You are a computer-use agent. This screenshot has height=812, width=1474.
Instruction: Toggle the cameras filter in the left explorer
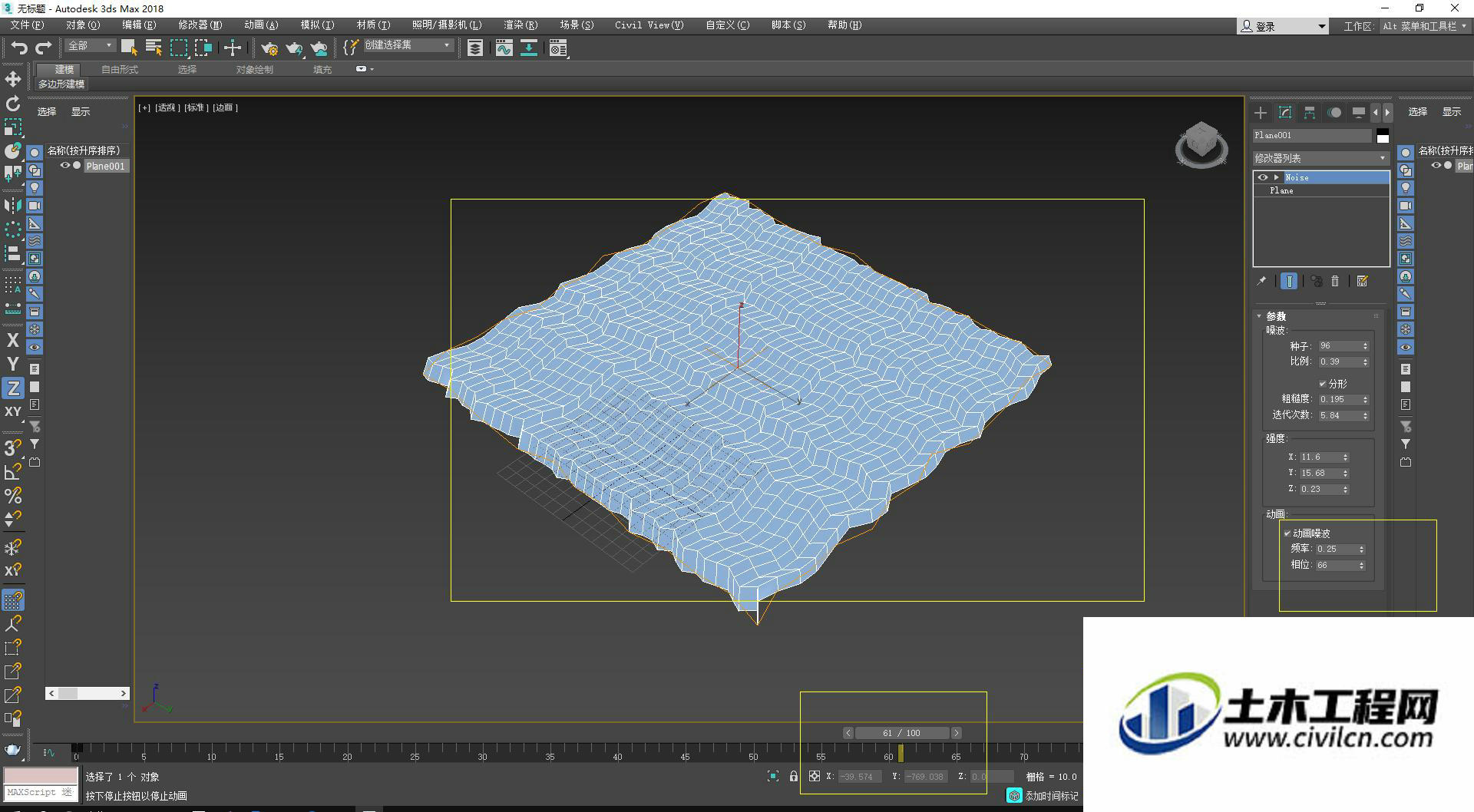(x=35, y=206)
